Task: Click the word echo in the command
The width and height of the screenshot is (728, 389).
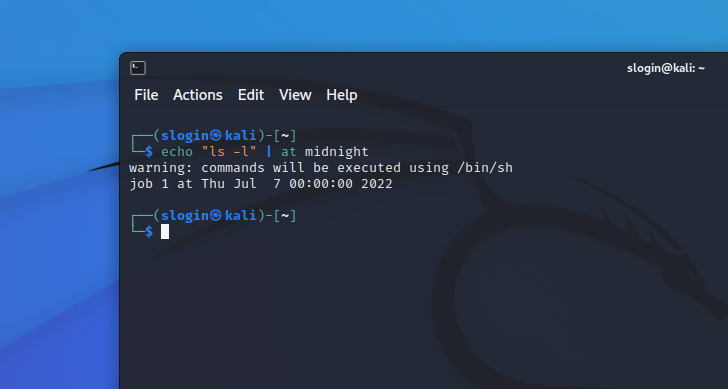Action: click(177, 152)
